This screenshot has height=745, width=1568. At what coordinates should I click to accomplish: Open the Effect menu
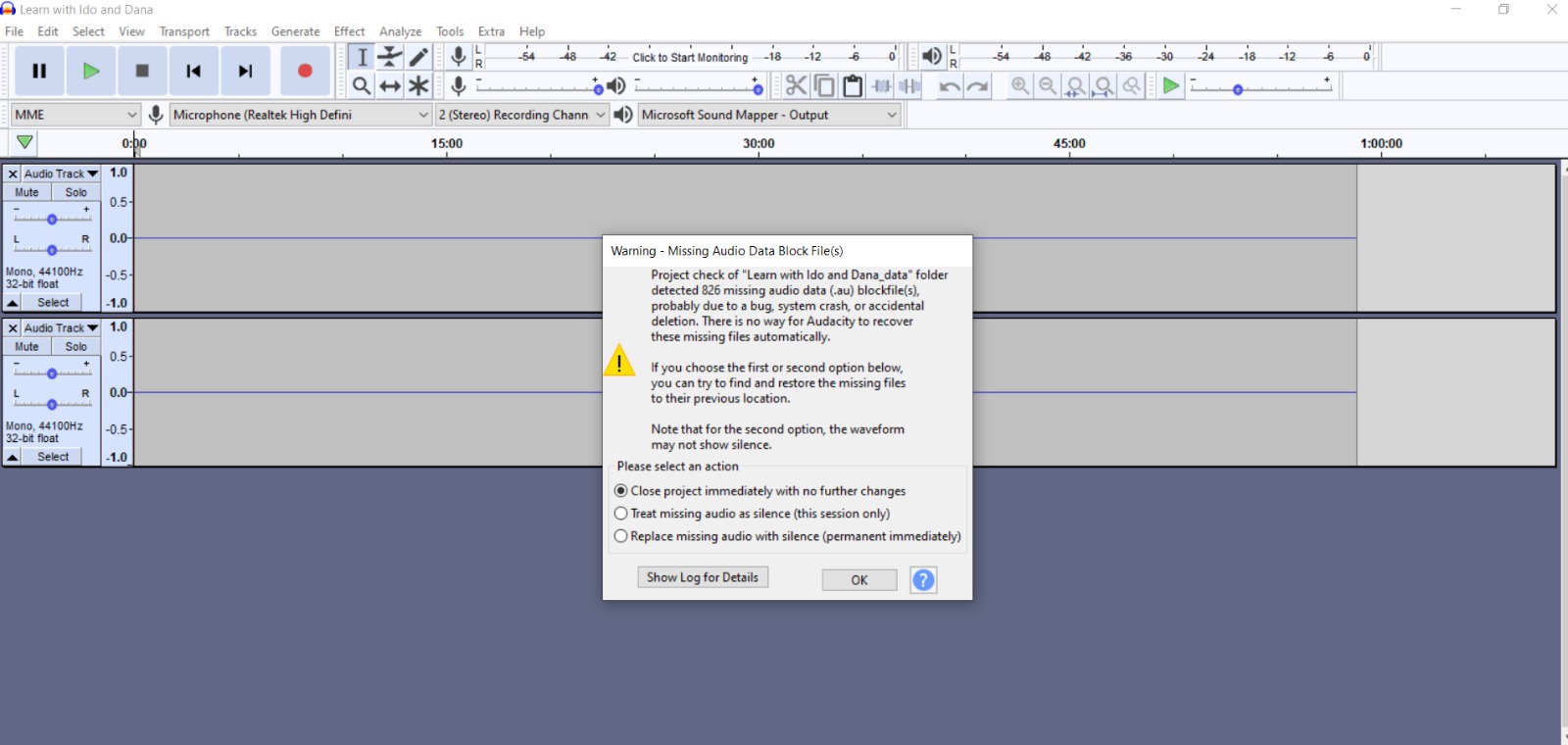coord(349,31)
